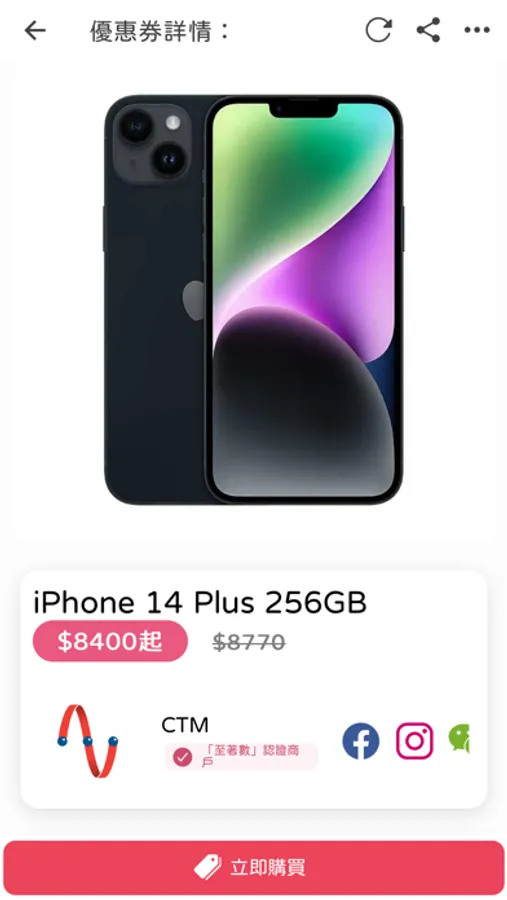Tap the price tag icon on buy button

coord(207,867)
